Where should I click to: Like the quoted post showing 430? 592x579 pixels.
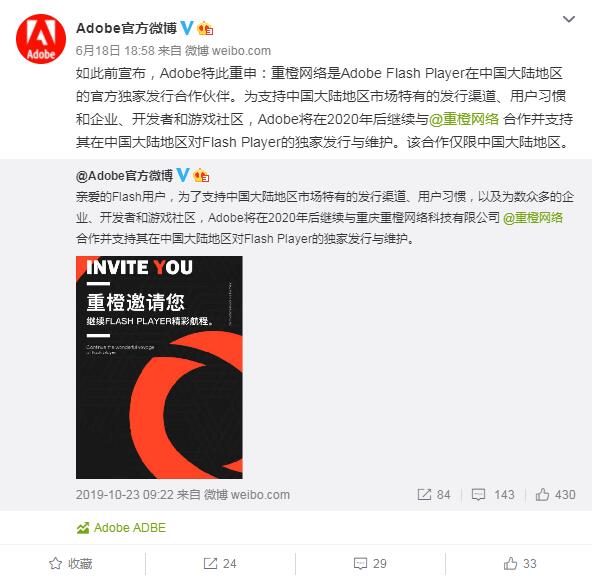click(x=555, y=494)
